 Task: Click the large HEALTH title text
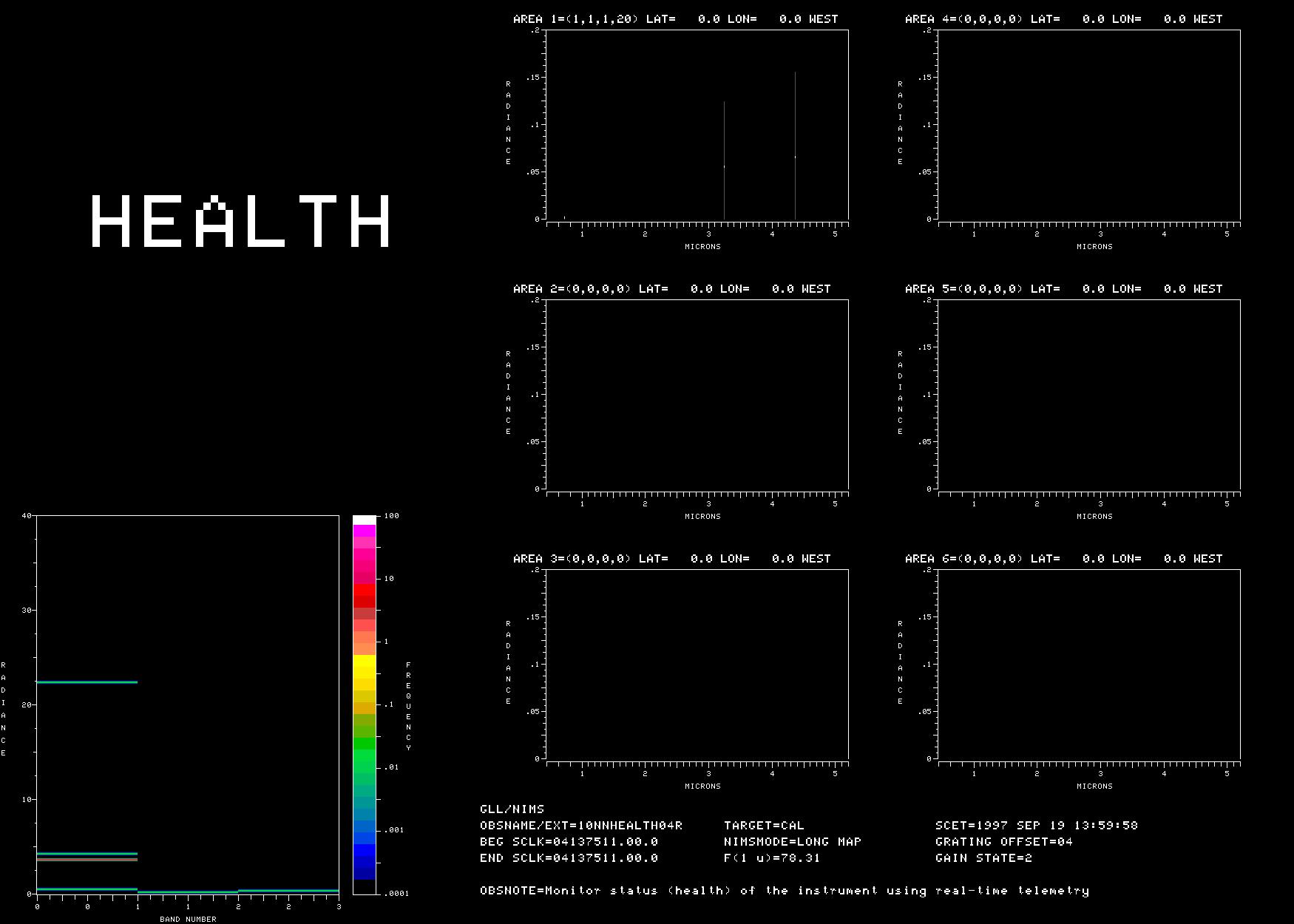(x=241, y=220)
